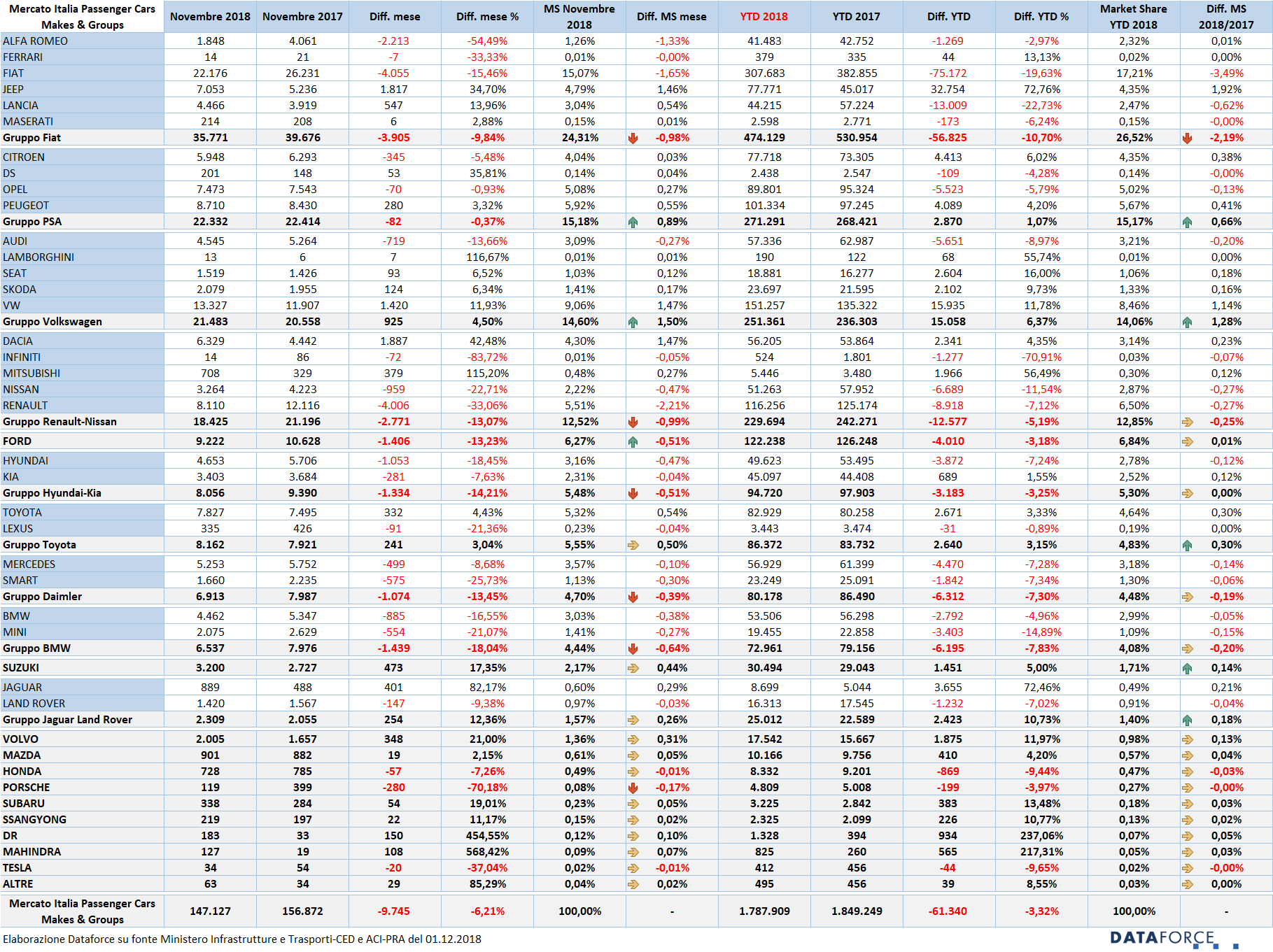Click FIAT's Novembre 2018 value 22.176
This screenshot has width=1273, height=952.
click(210, 73)
